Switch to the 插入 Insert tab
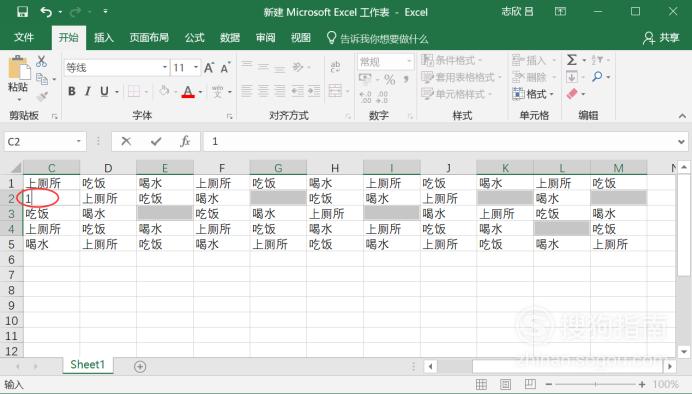The width and height of the screenshot is (692, 394). [104, 38]
